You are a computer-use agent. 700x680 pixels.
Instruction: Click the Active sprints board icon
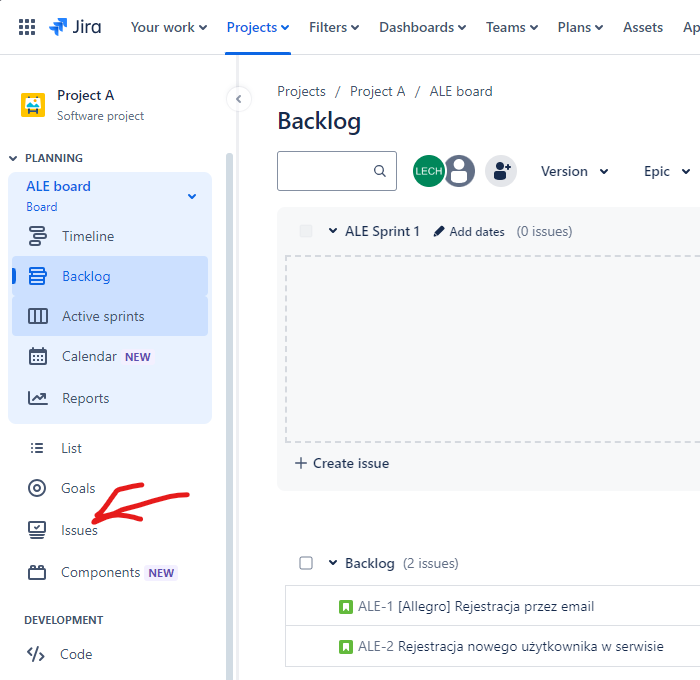pos(38,316)
